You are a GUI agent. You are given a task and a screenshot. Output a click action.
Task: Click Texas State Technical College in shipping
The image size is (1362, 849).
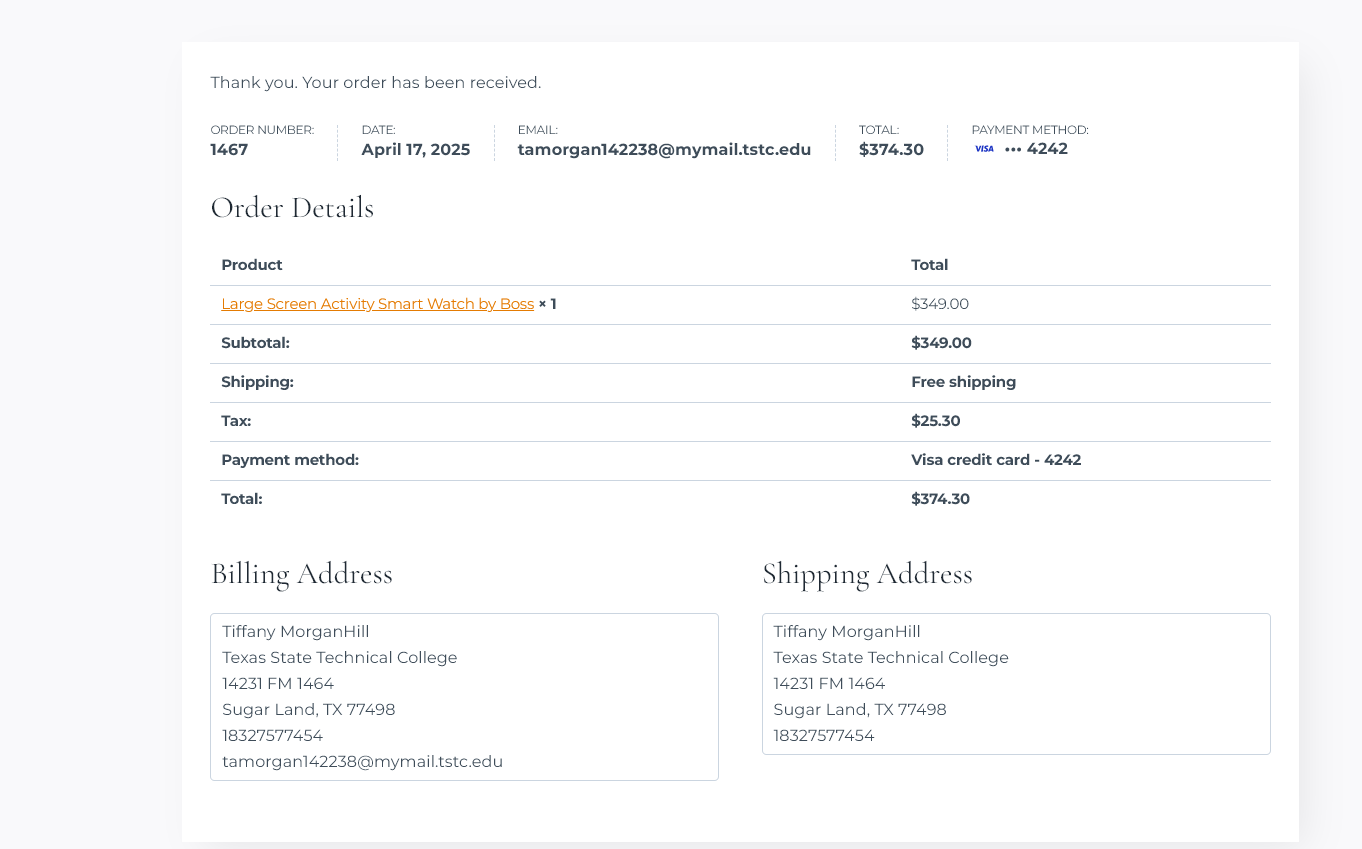[x=891, y=658]
